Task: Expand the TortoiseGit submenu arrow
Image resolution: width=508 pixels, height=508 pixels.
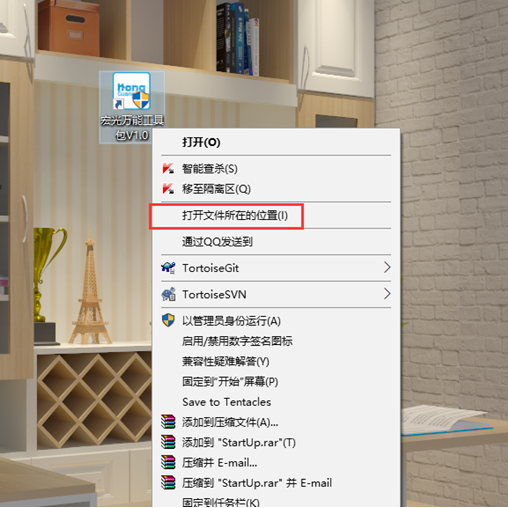Action: [x=387, y=267]
